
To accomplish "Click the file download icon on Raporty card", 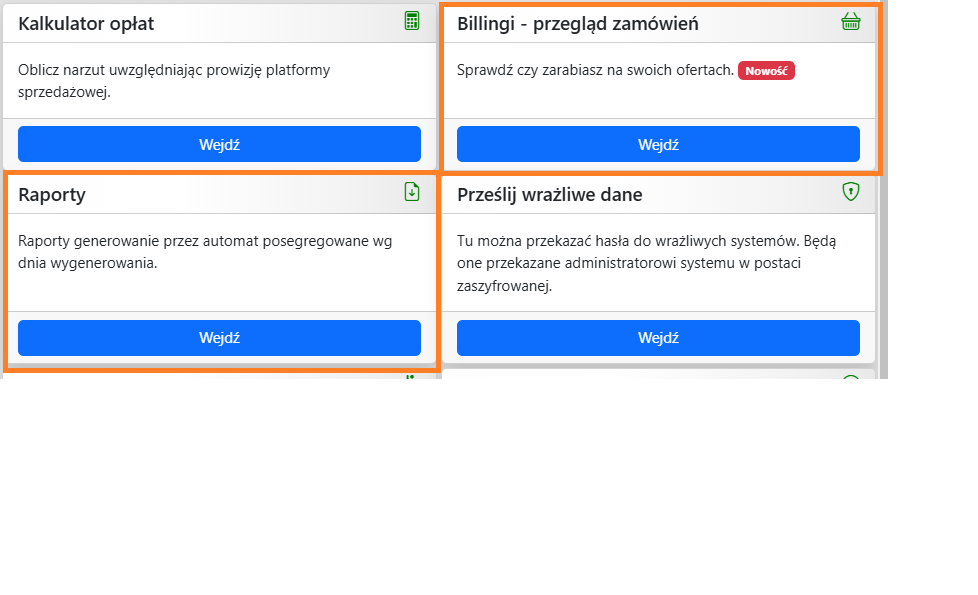I will 412,192.
